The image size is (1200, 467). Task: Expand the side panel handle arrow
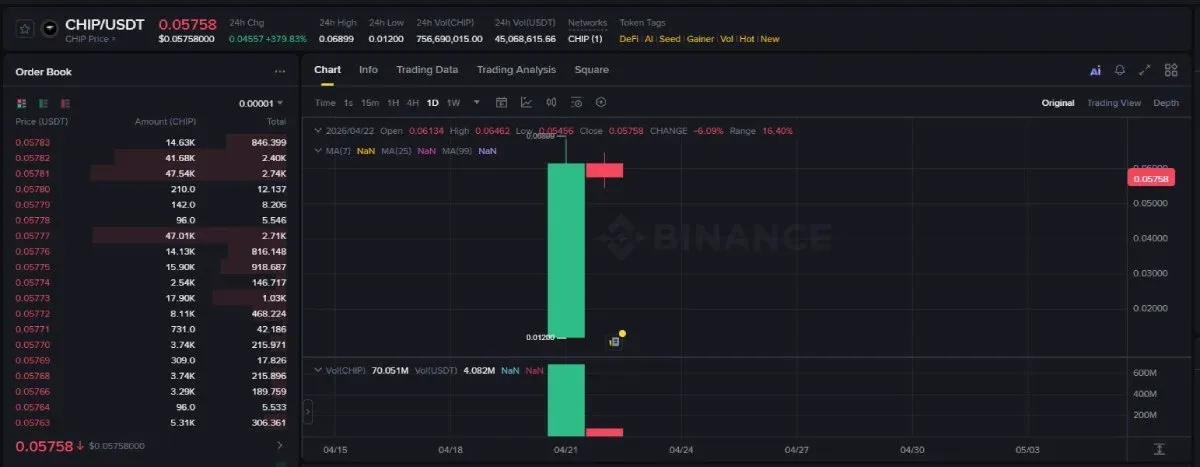pyautogui.click(x=308, y=410)
